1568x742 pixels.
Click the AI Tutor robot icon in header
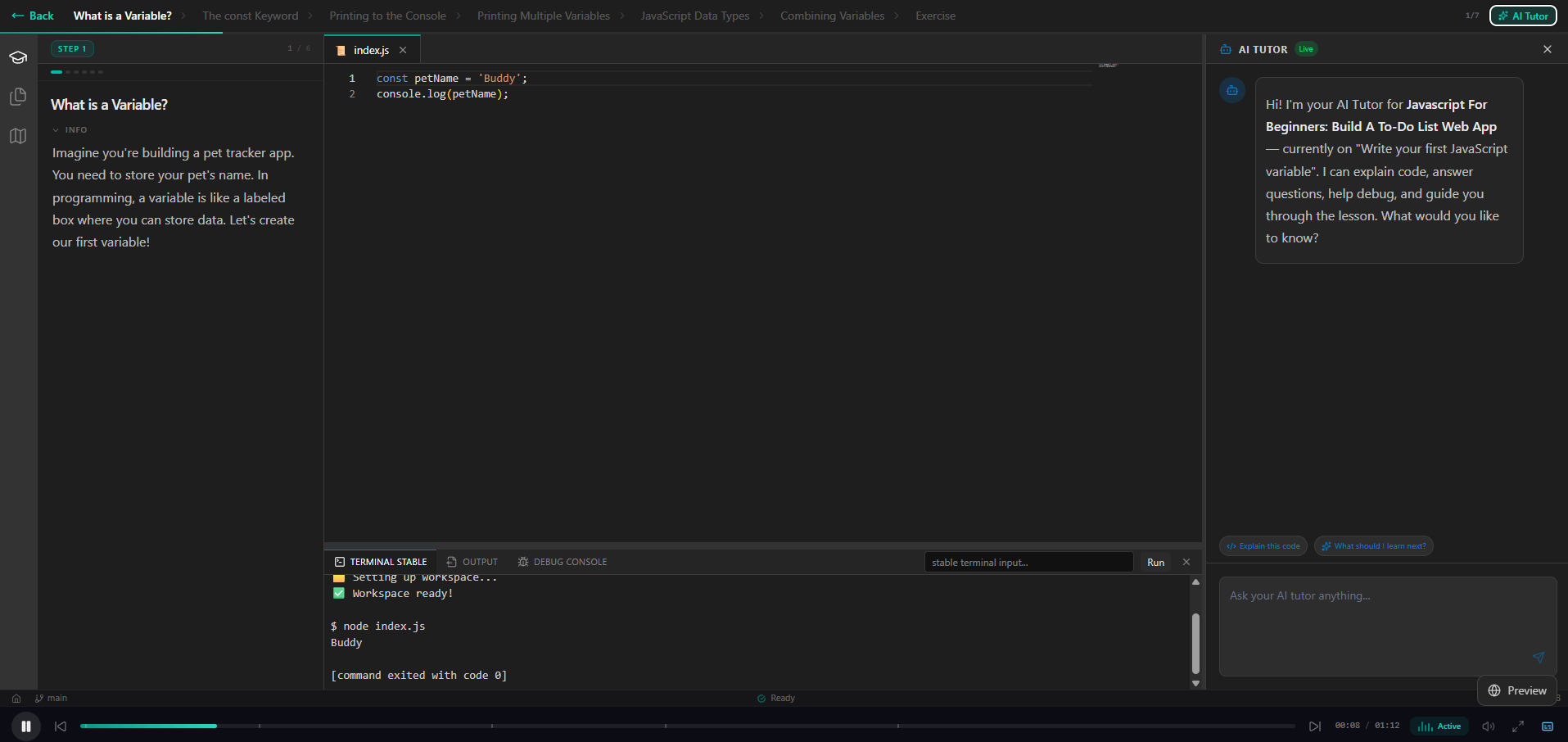pos(1226,49)
